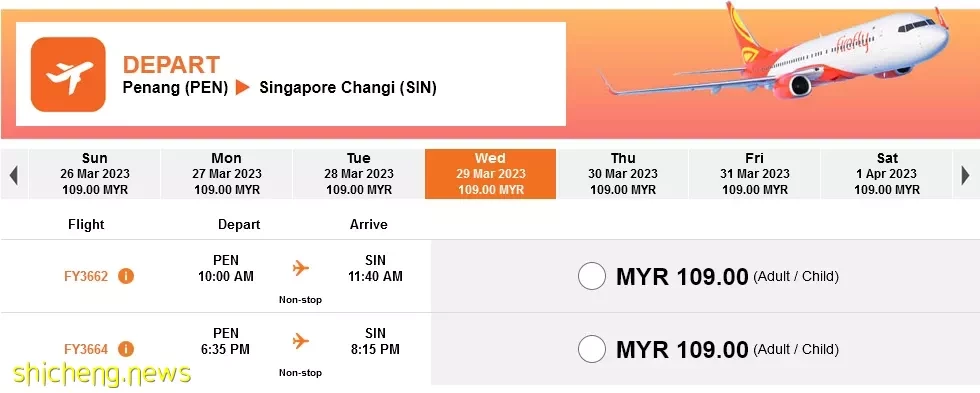This screenshot has width=980, height=393.
Task: Click the orange triangle between PEN and SIN
Action: [x=242, y=88]
